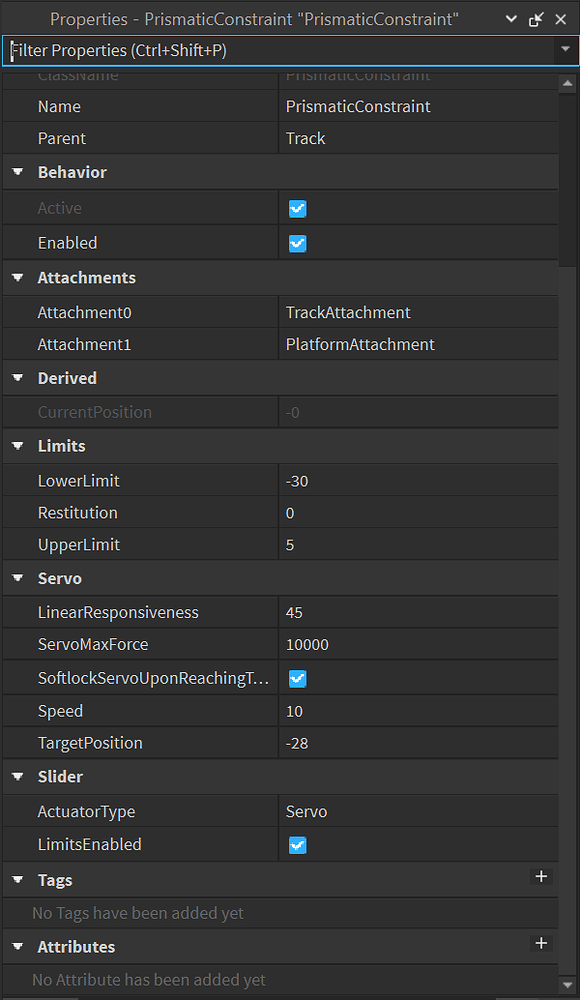This screenshot has height=1000, width=580.
Task: Collapse the Limits section
Action: click(x=16, y=445)
